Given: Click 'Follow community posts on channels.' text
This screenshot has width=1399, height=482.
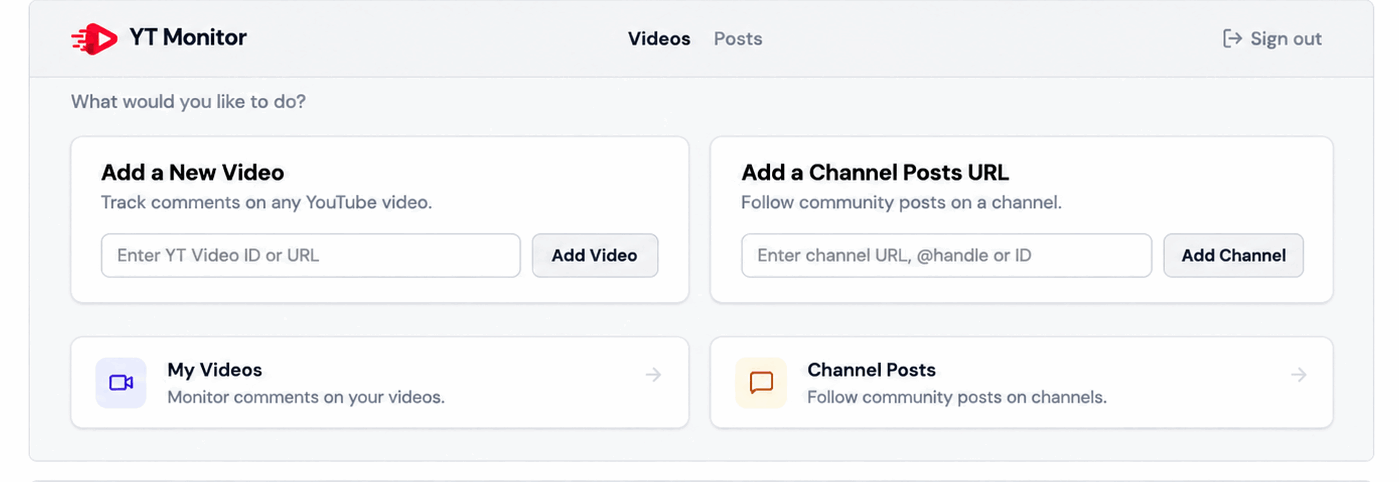Looking at the screenshot, I should 957,397.
